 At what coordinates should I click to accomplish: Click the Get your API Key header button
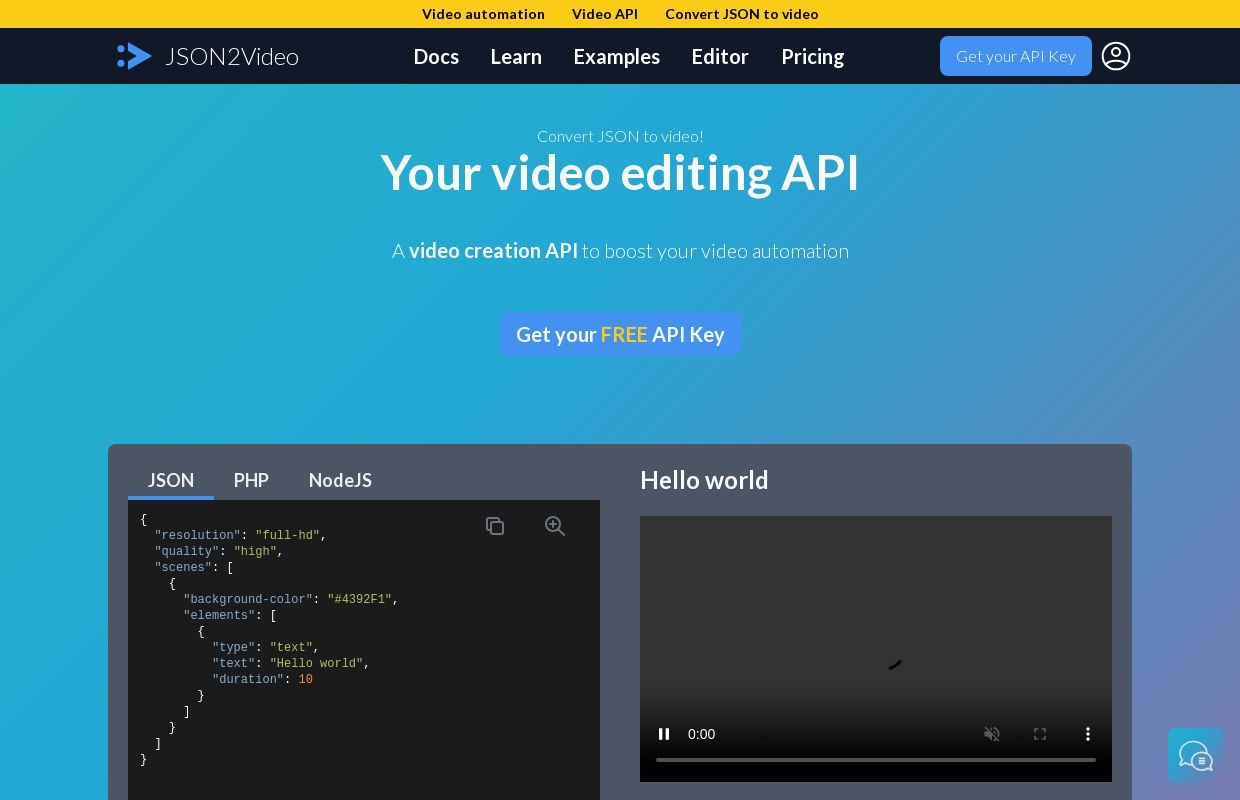click(1016, 56)
